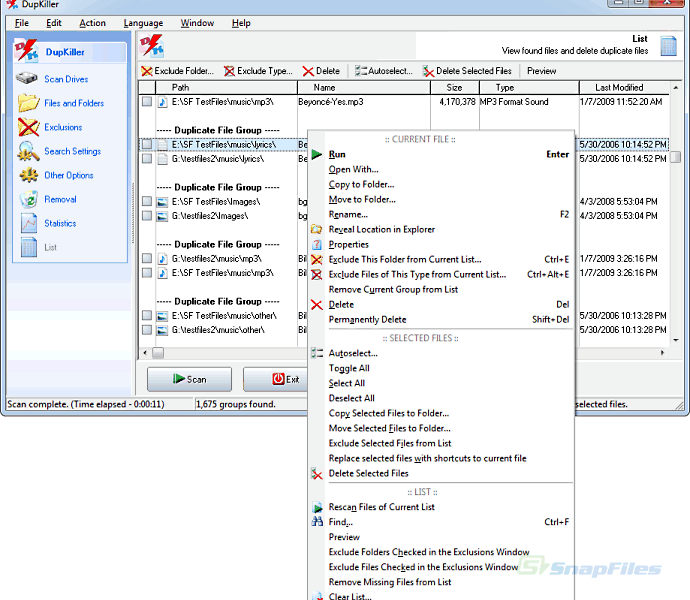Choose Remove Current Group from List

[441, 289]
